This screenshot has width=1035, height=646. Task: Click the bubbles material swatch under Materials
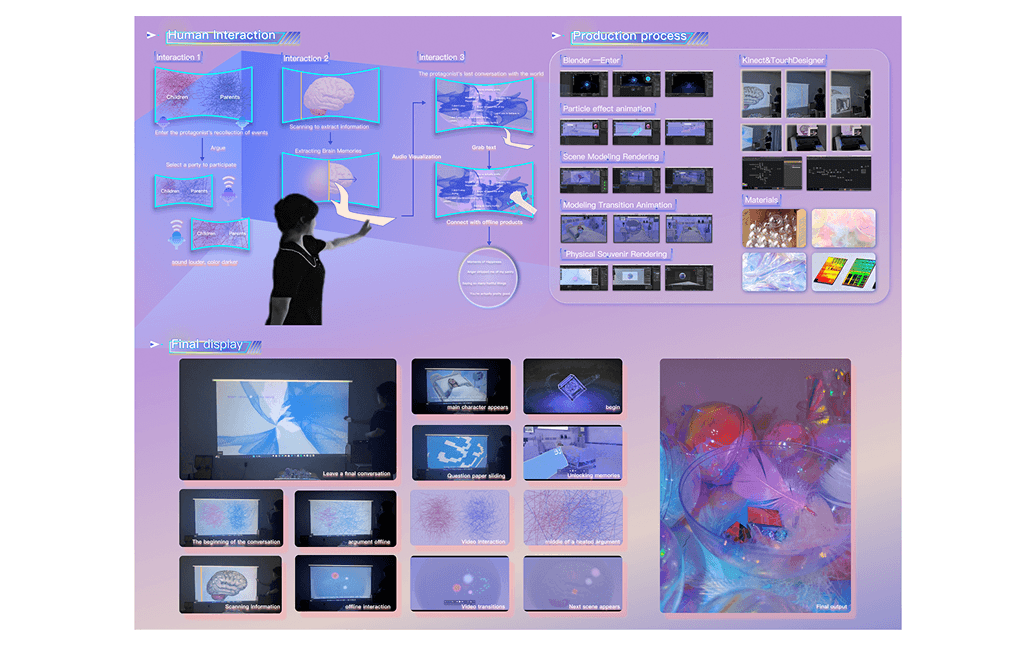click(x=774, y=228)
